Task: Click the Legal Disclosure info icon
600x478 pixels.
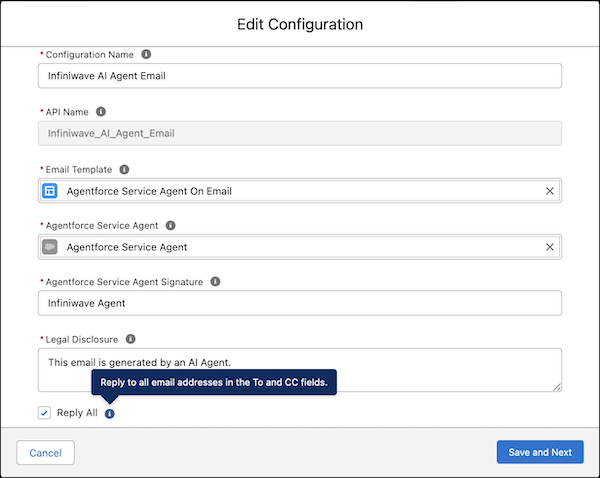Action: [130, 339]
